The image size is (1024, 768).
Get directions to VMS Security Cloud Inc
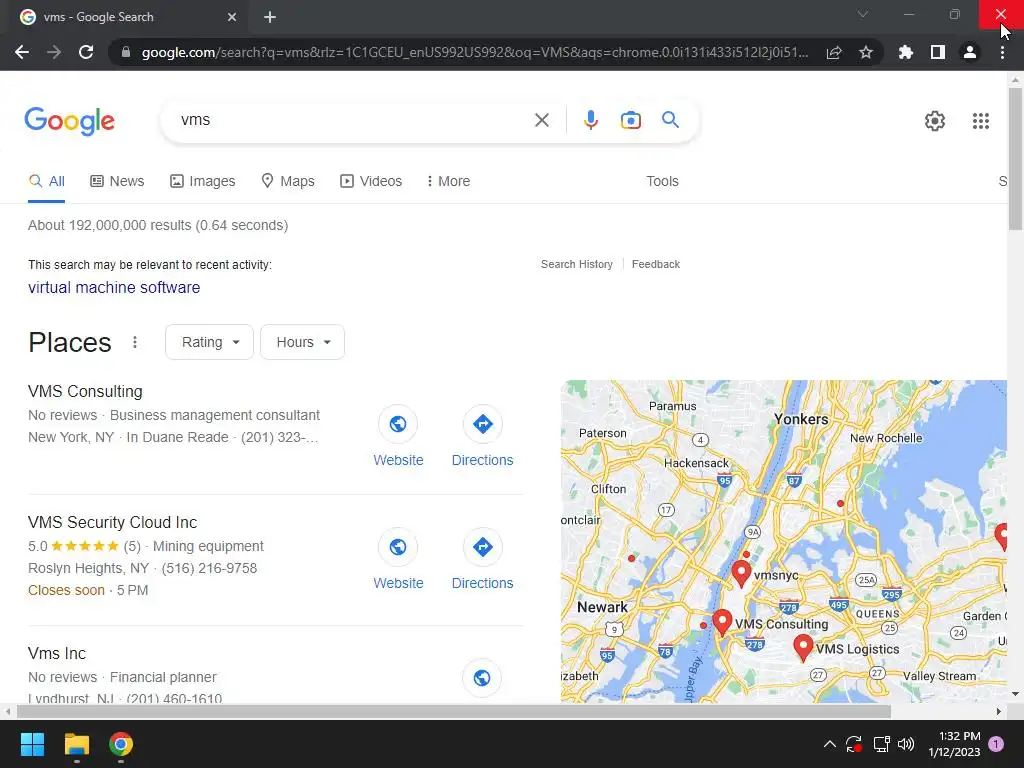(483, 547)
